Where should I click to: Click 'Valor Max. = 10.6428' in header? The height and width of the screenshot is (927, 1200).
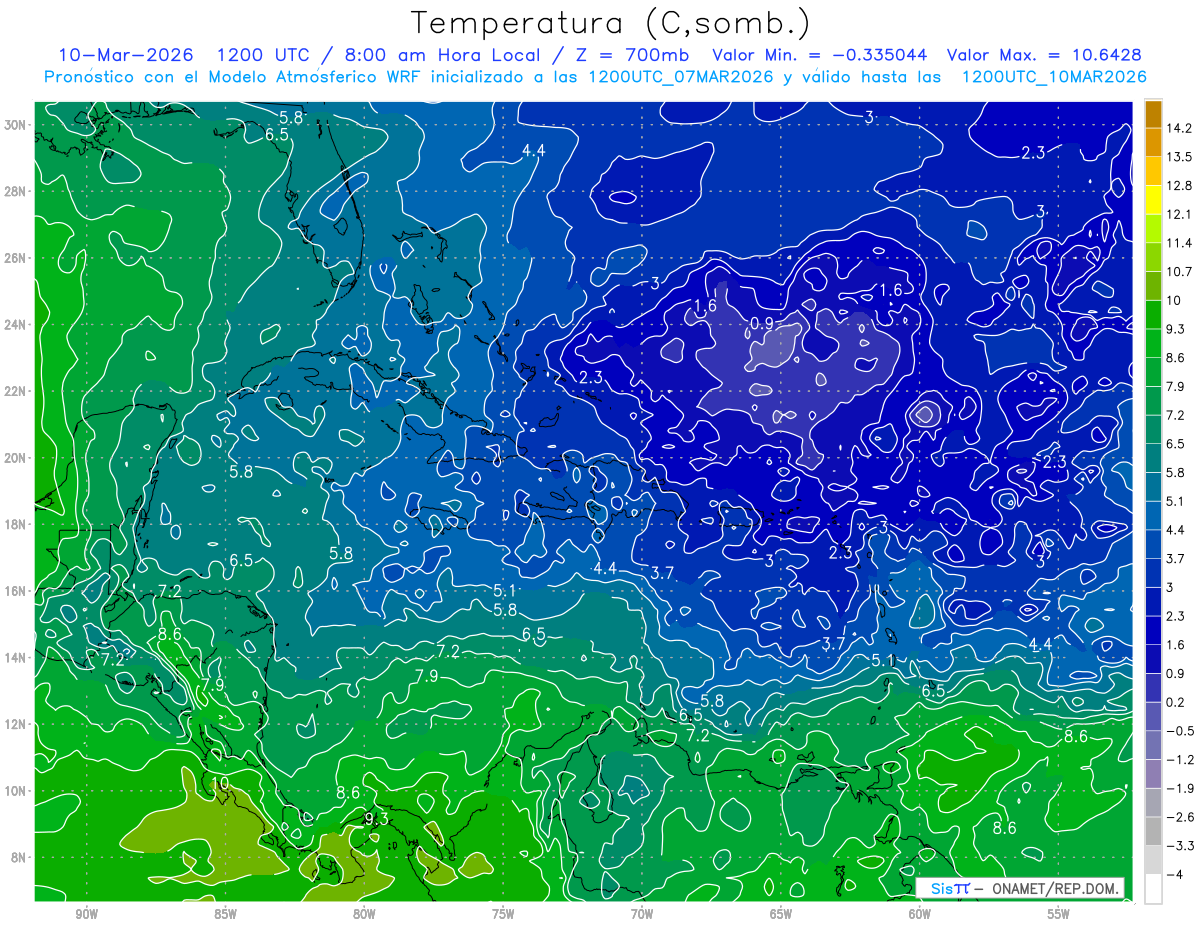1044,55
